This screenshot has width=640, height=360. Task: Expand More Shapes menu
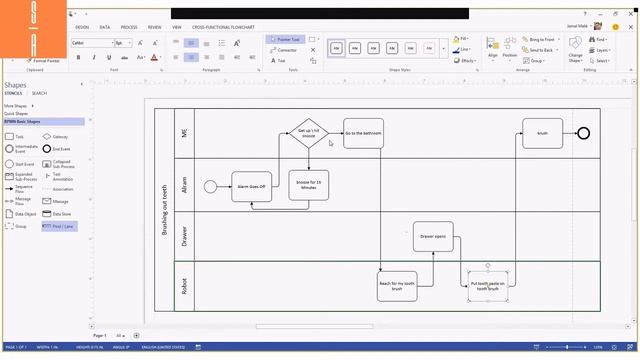tap(19, 106)
